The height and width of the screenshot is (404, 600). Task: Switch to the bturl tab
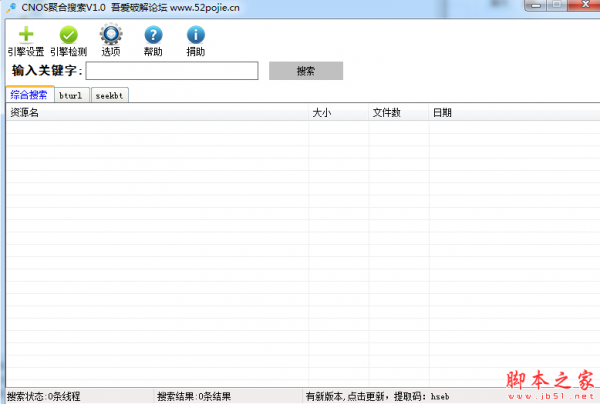(x=72, y=96)
